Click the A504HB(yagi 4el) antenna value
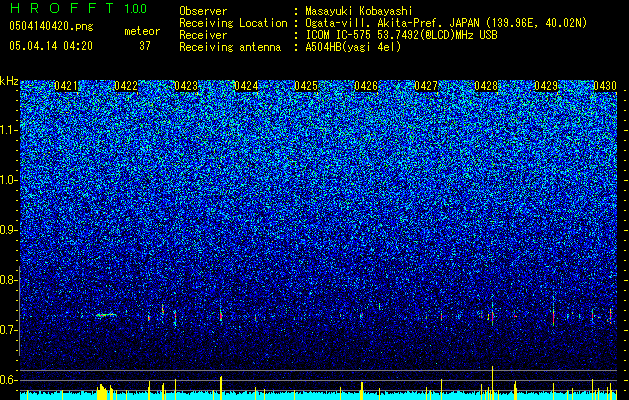Image resolution: width=629 pixels, height=400 pixels. 353,47
